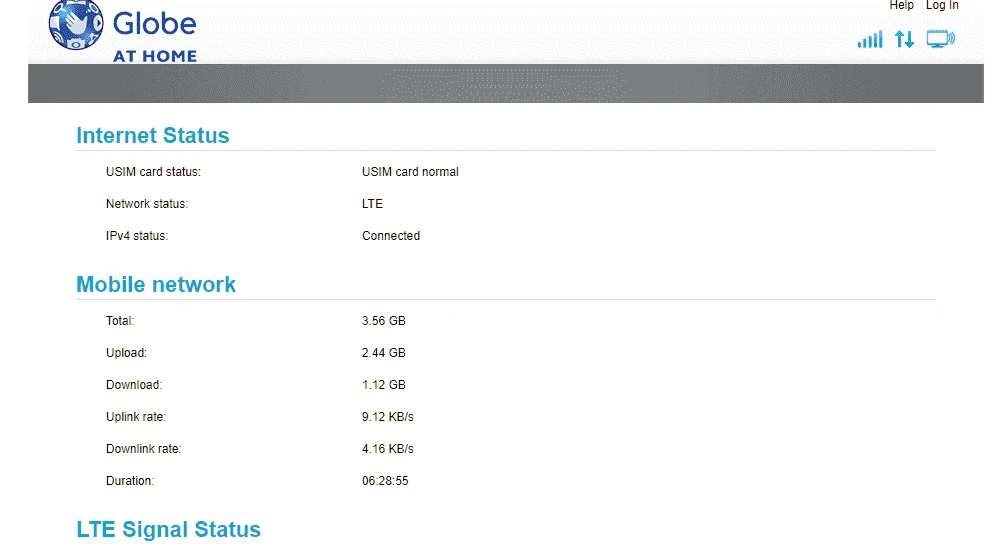
Task: Click the connected devices monitor icon
Action: tap(941, 39)
